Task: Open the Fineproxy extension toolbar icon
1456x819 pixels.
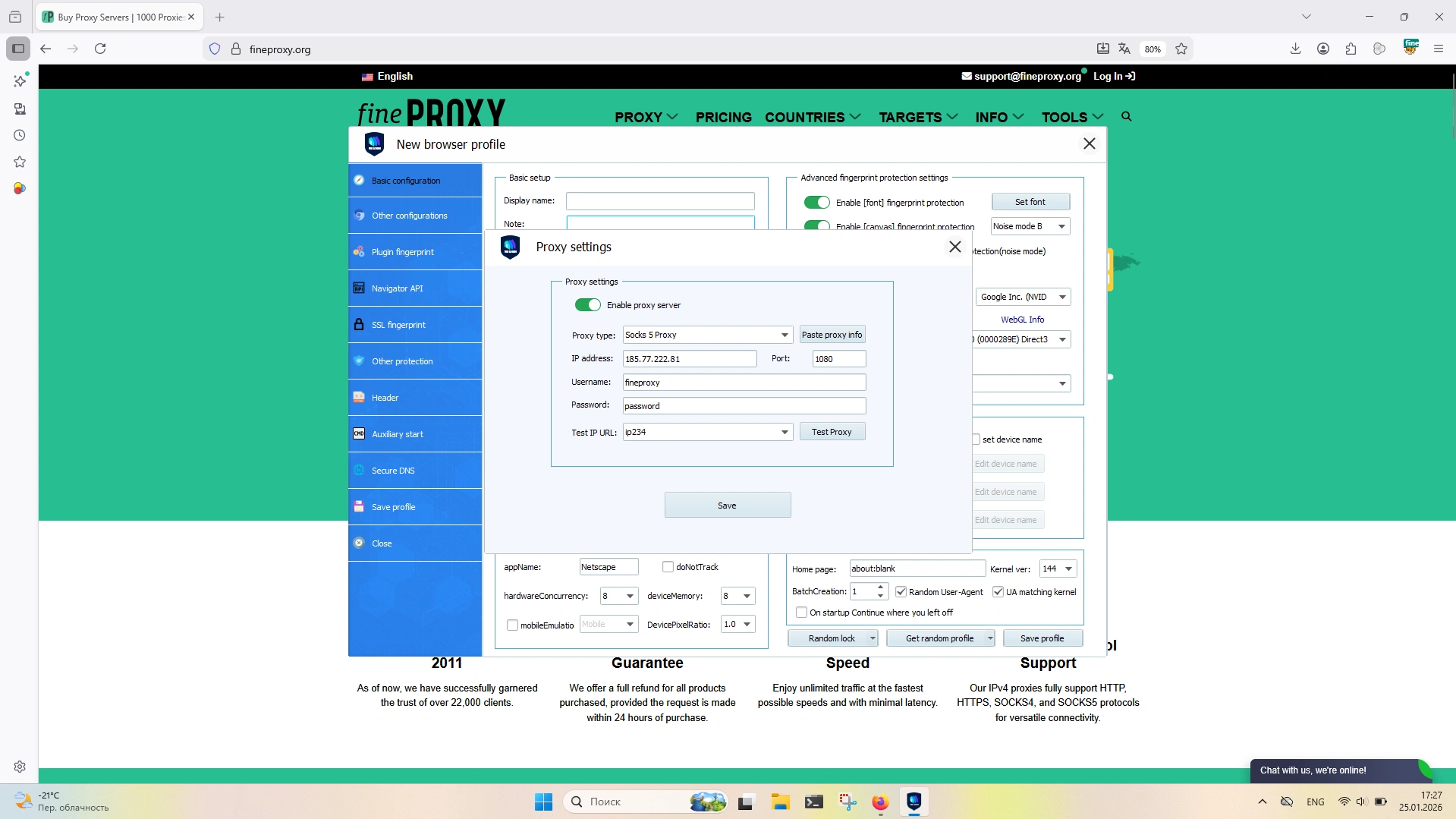Action: [x=1411, y=47]
